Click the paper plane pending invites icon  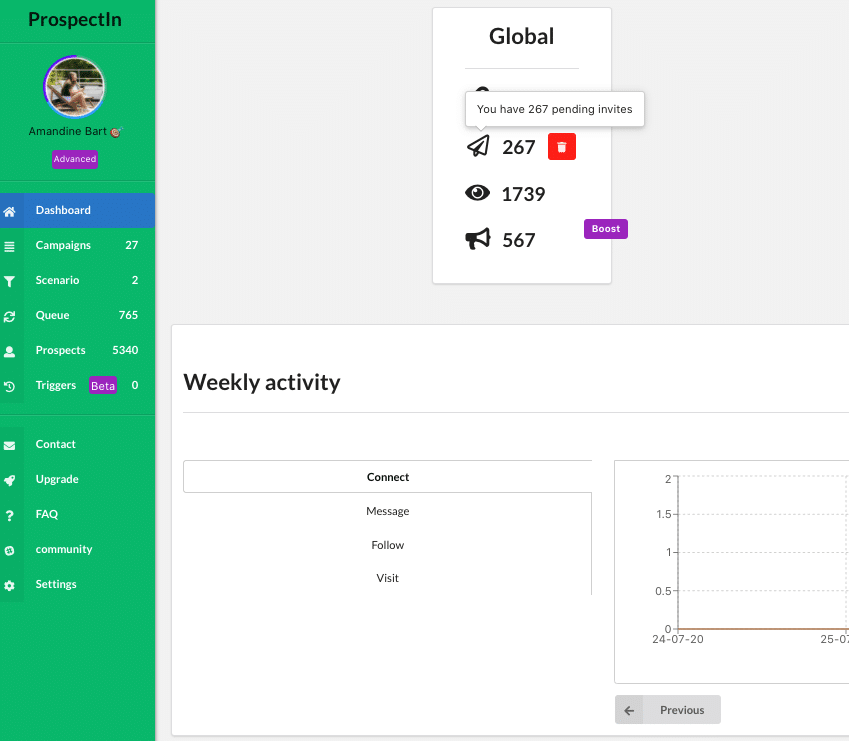pyautogui.click(x=478, y=146)
